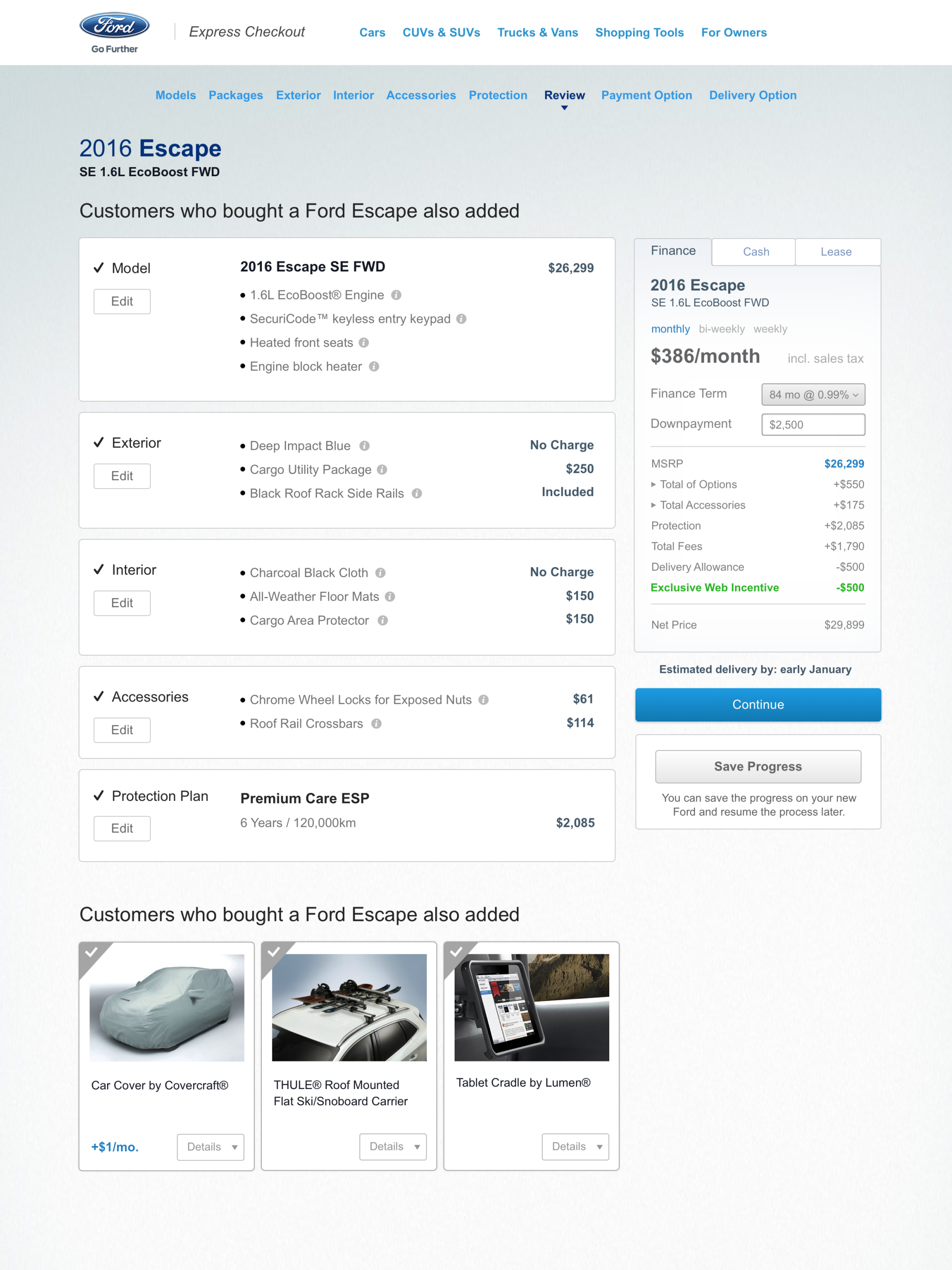Image resolution: width=952 pixels, height=1270 pixels.
Task: Switch to the Lease tab
Action: (x=835, y=251)
